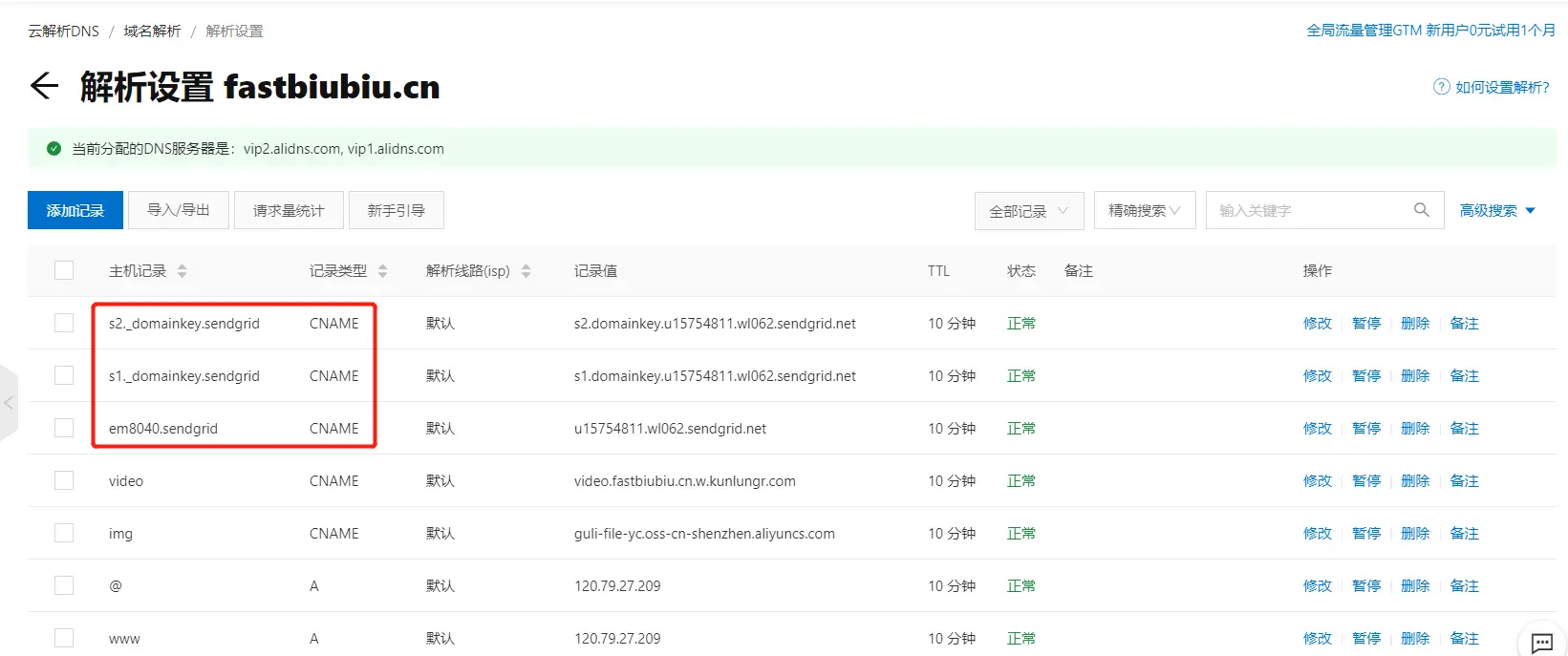Screen dimensions: 1568x656
Task: Click the help question mark icon
Action: coord(1441,87)
